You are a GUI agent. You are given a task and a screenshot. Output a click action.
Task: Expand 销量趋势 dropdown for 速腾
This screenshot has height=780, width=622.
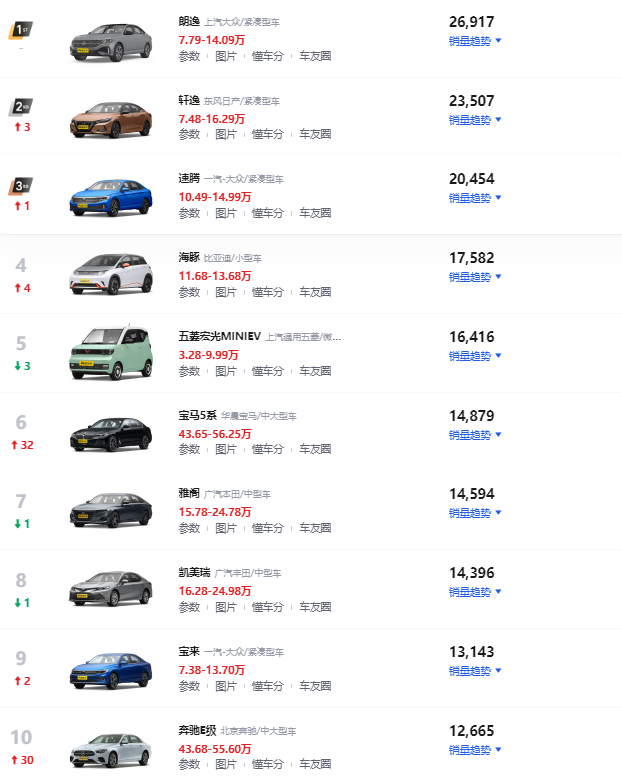point(474,198)
